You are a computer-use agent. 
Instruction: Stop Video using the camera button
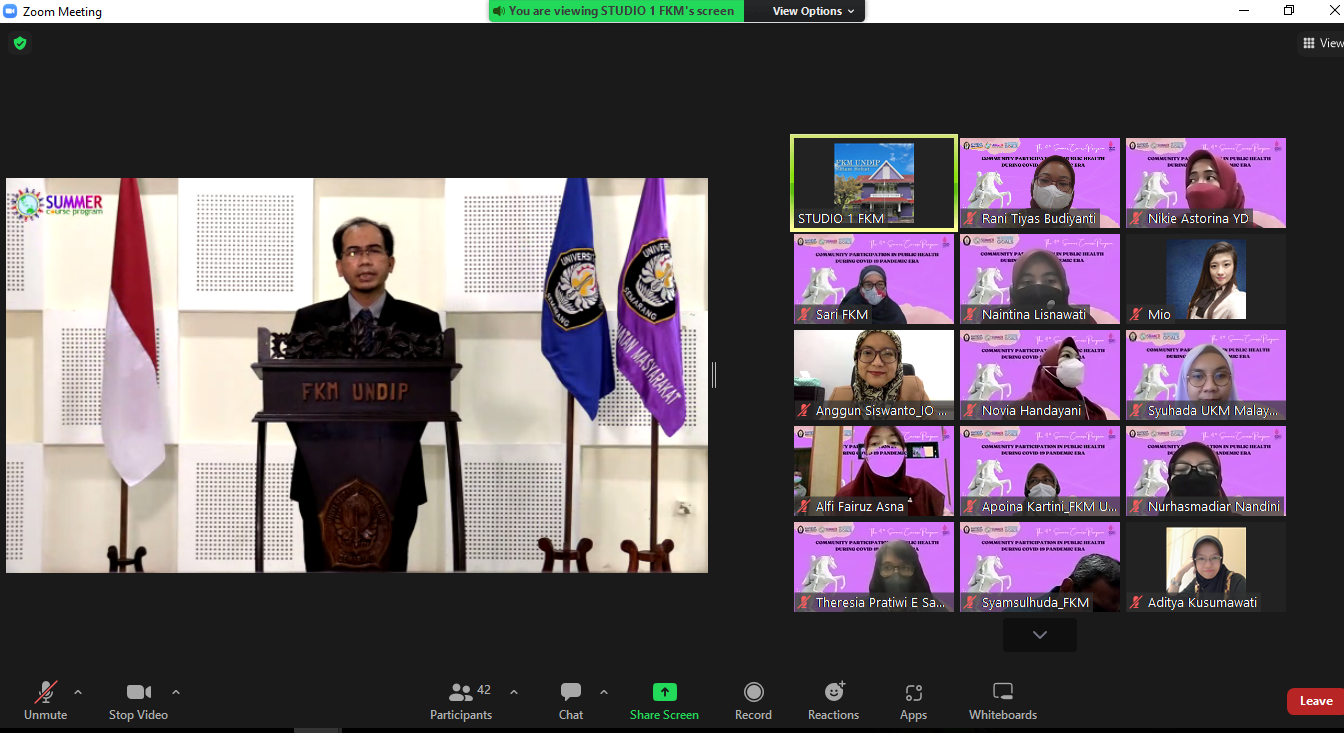[x=138, y=699]
